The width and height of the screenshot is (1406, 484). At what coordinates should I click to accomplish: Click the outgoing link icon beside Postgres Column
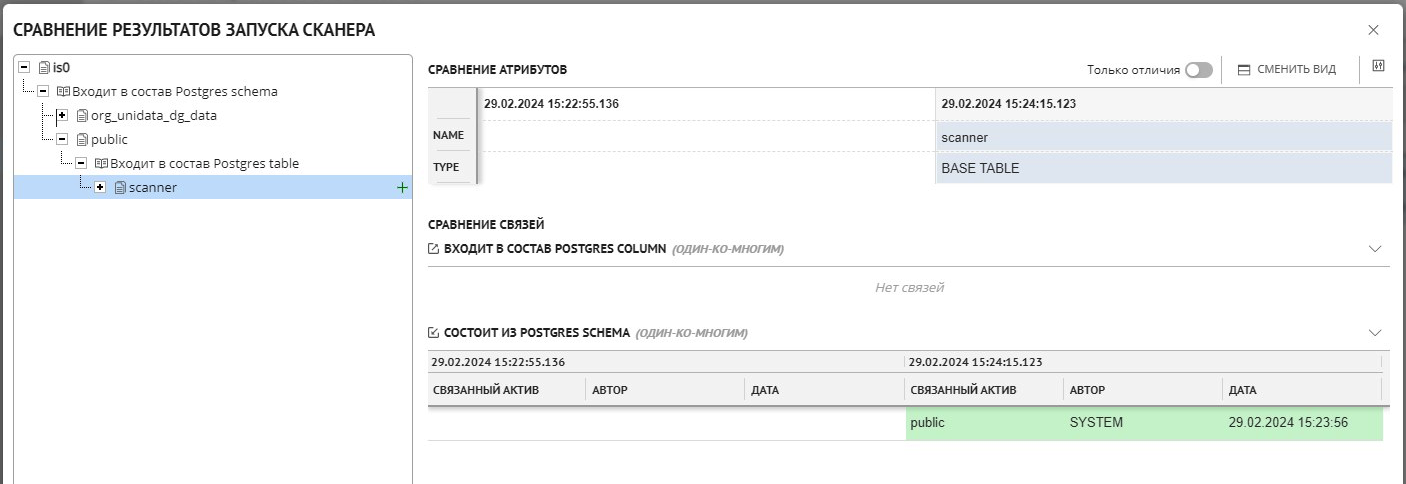tap(433, 249)
